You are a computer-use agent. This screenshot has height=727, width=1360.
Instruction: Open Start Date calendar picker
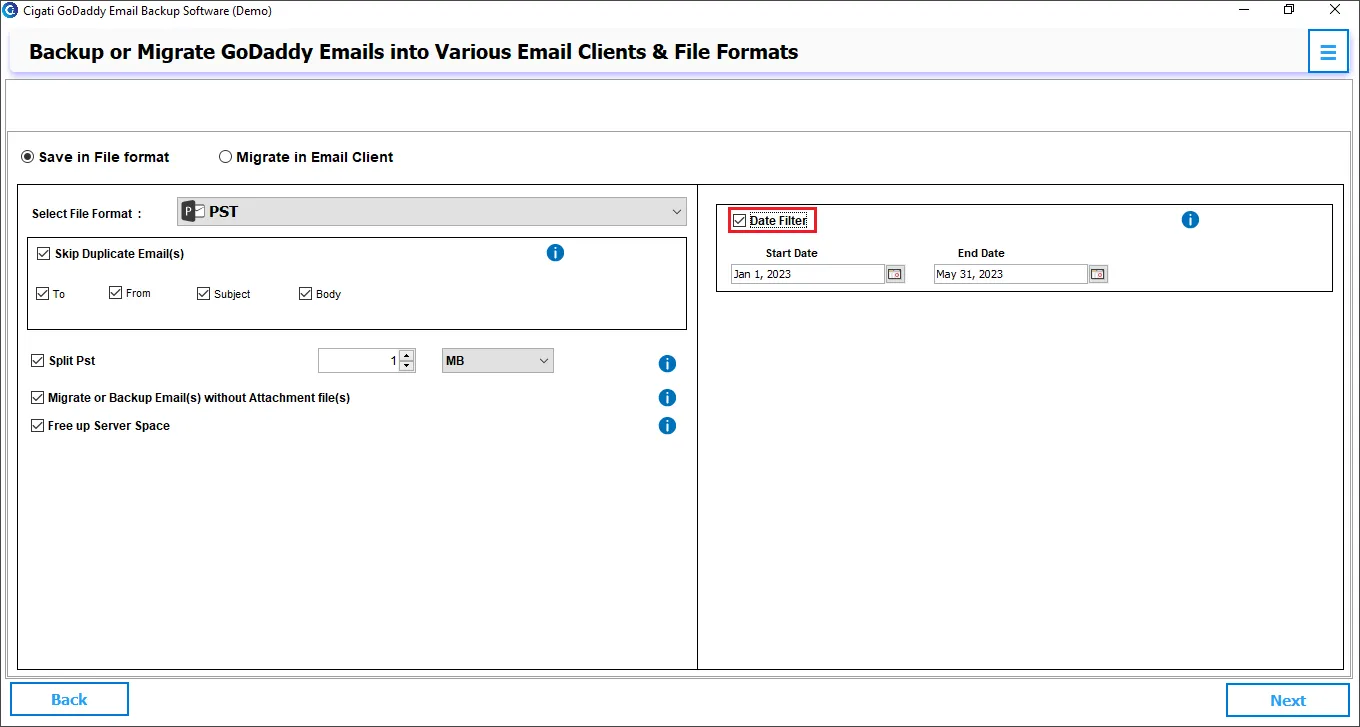click(x=895, y=274)
